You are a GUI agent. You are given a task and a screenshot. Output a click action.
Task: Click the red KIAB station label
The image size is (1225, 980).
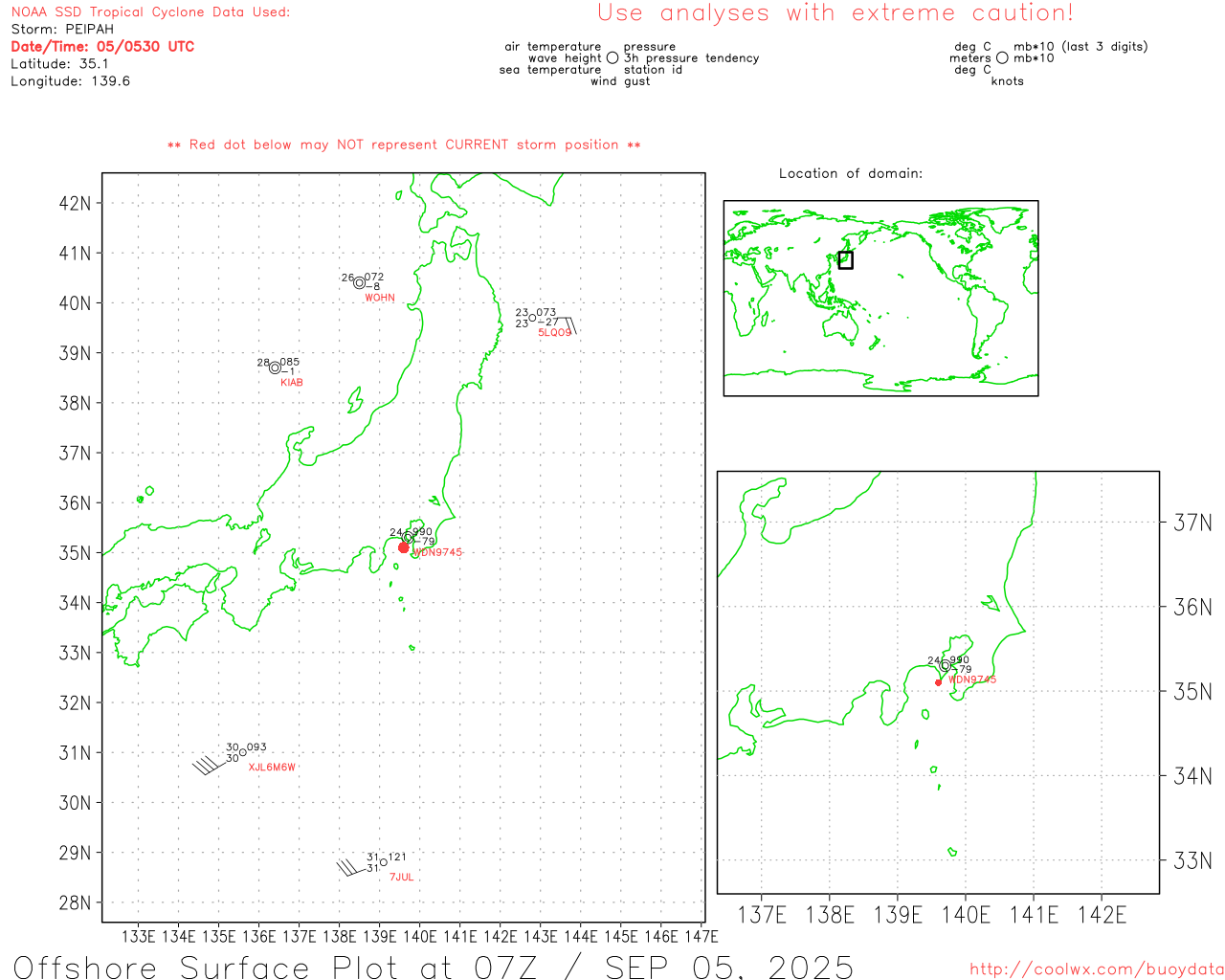coord(292,383)
